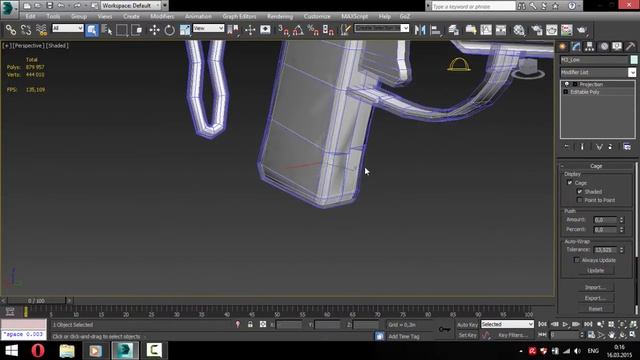Open Key Filters... dialog

513,335
